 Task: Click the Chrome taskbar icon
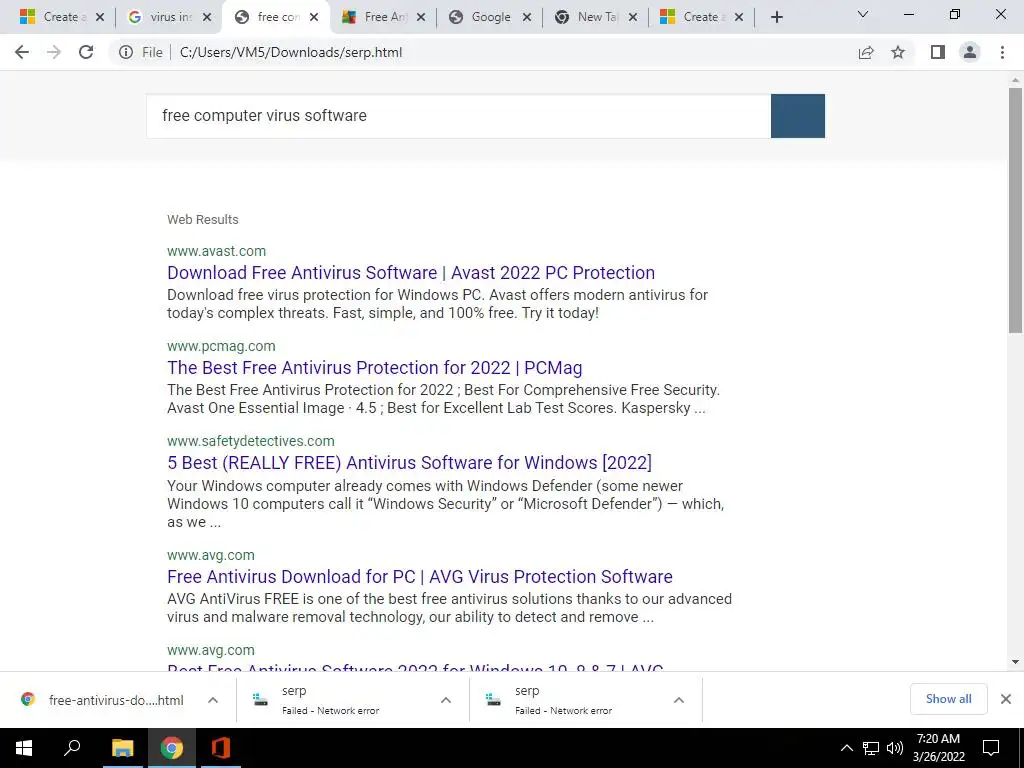click(x=172, y=748)
